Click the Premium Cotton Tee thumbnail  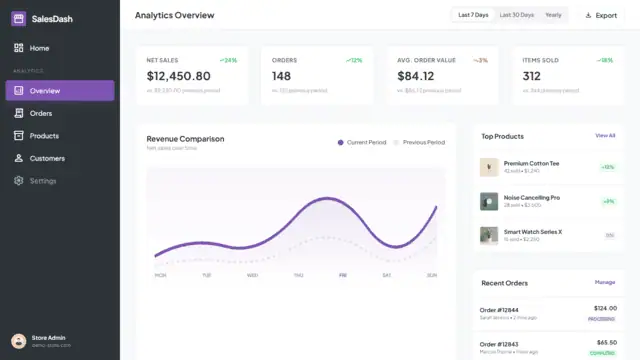point(489,167)
